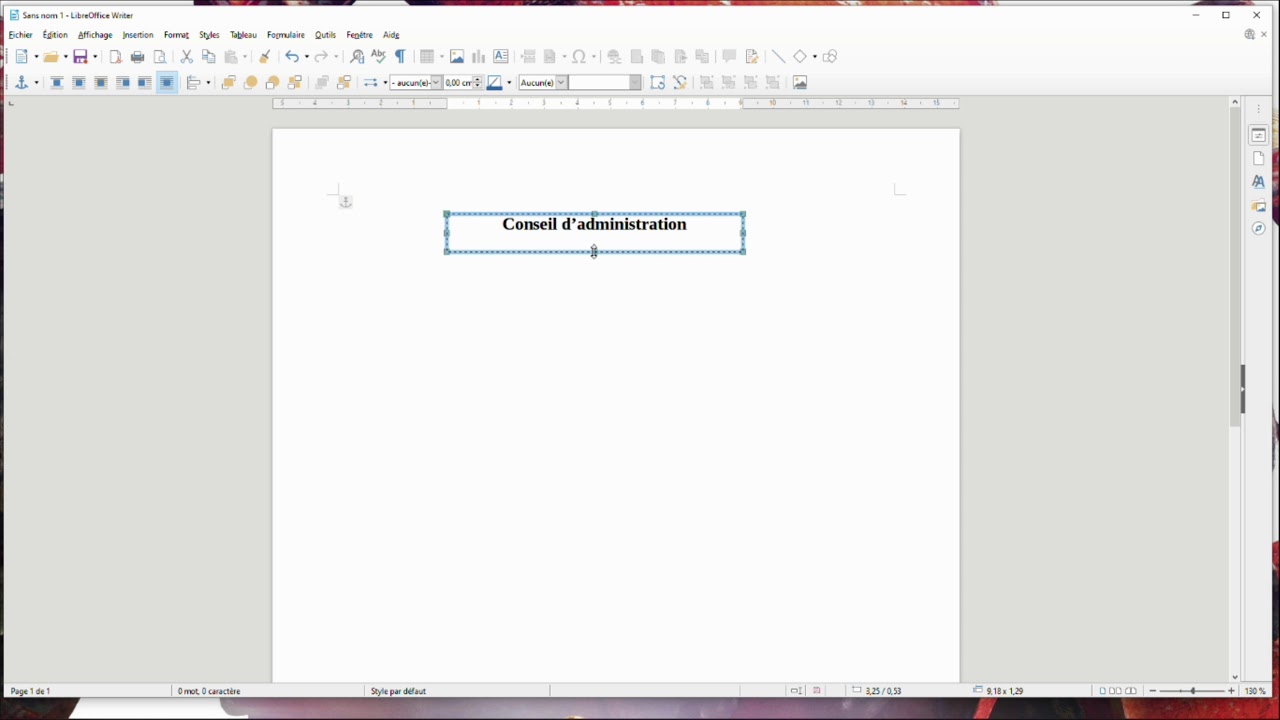Open the Format menu
The height and width of the screenshot is (720, 1280).
point(176,35)
